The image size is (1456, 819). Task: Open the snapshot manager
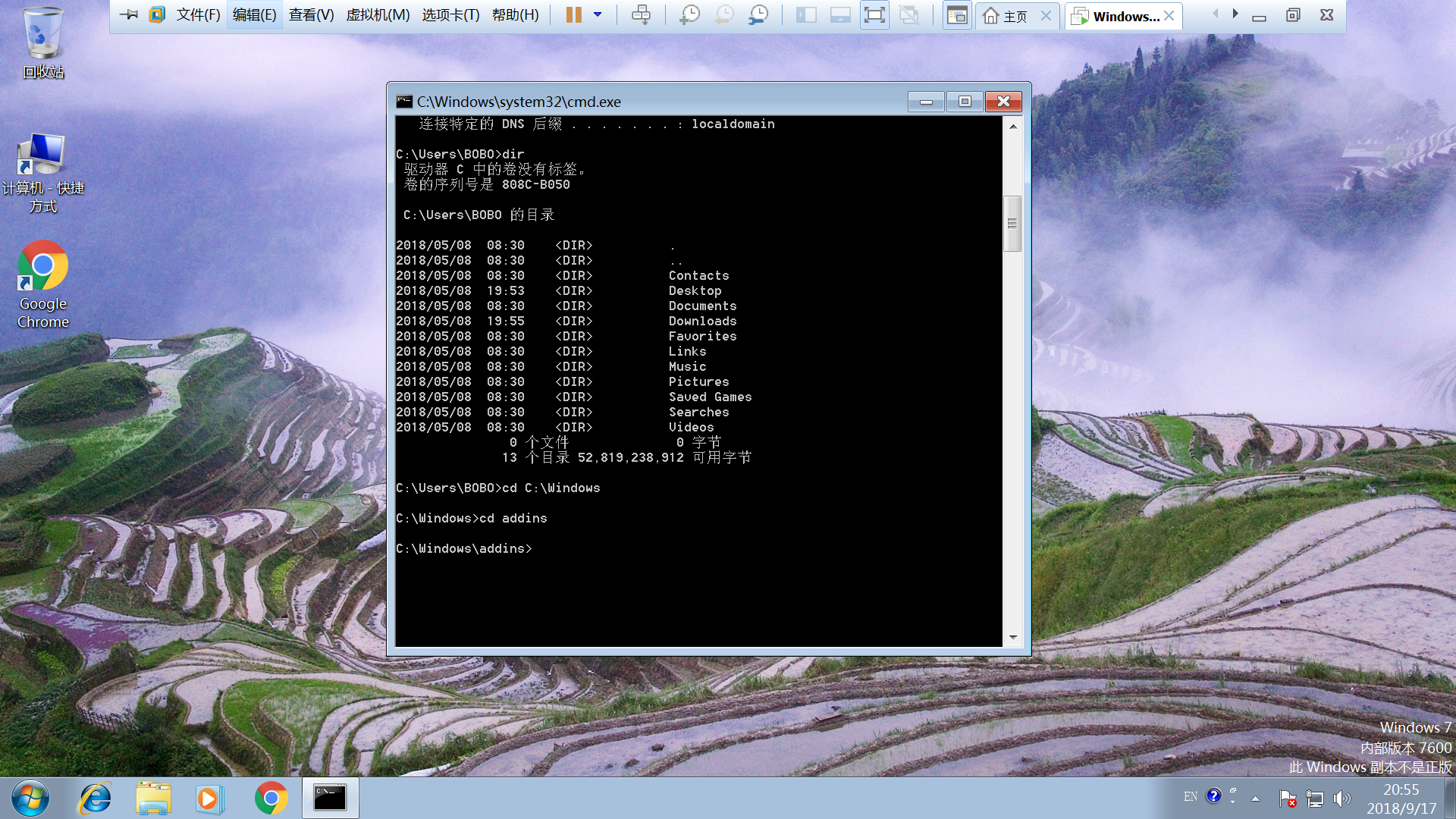click(x=758, y=15)
